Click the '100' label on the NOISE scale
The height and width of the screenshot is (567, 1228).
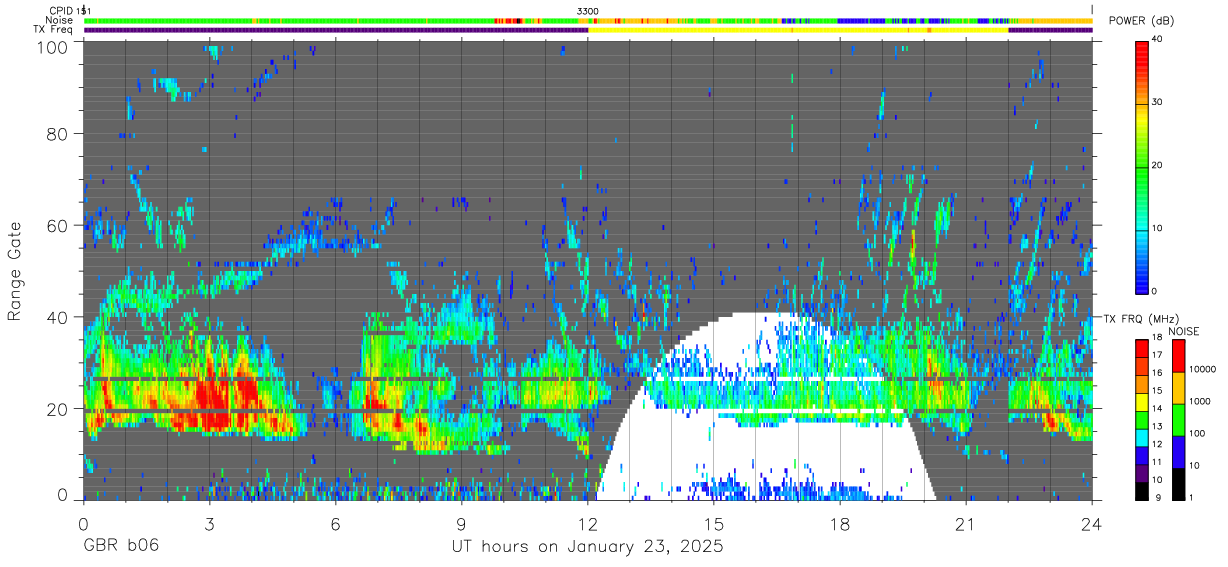(x=1197, y=433)
